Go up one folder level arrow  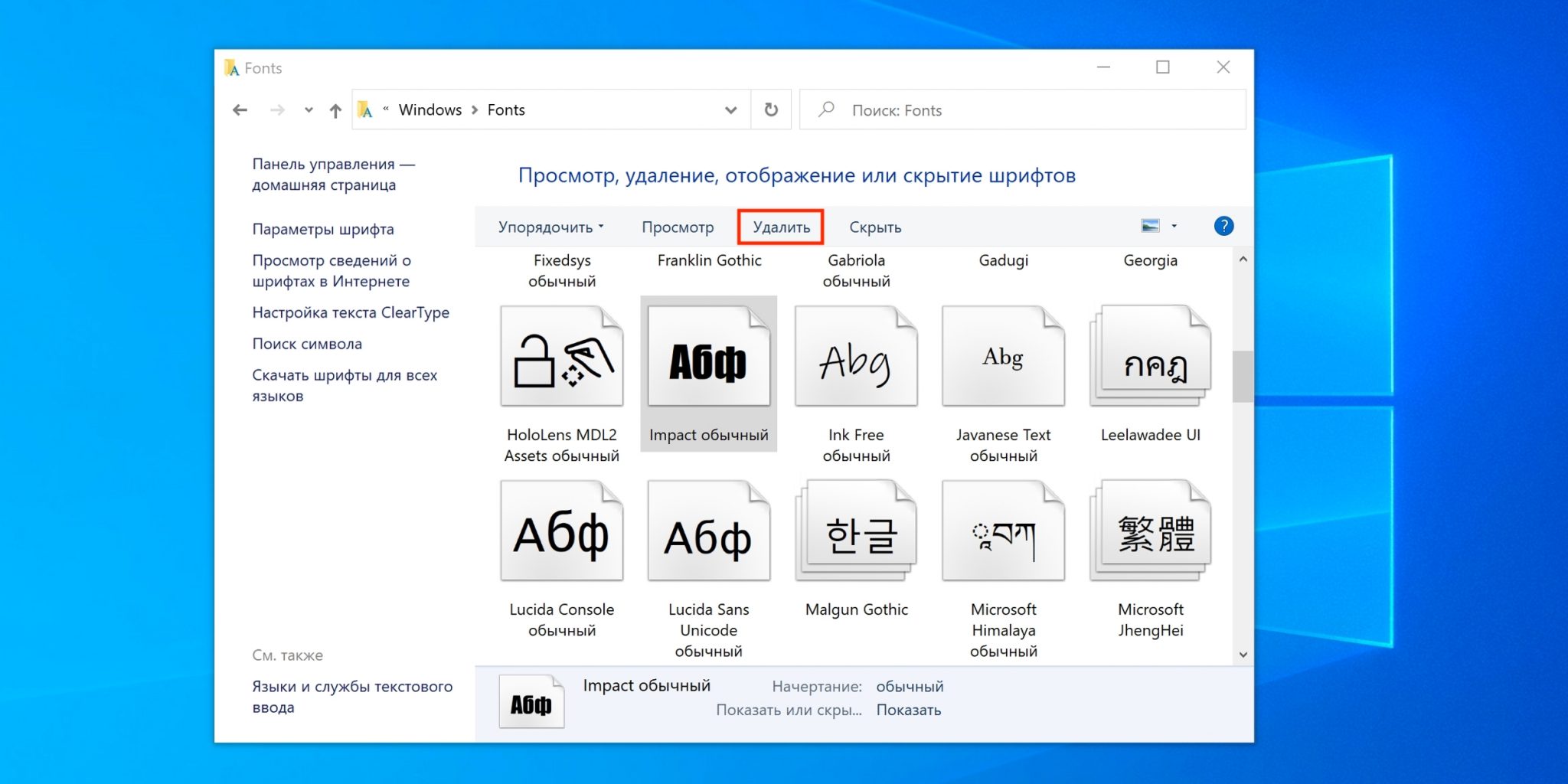coord(335,110)
